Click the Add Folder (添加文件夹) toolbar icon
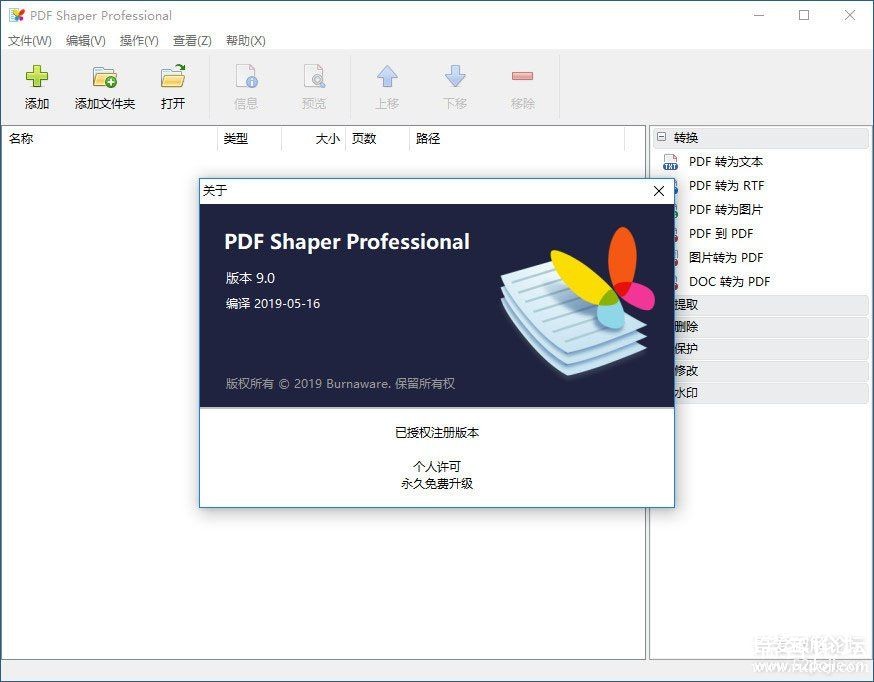This screenshot has width=874, height=682. (x=105, y=76)
